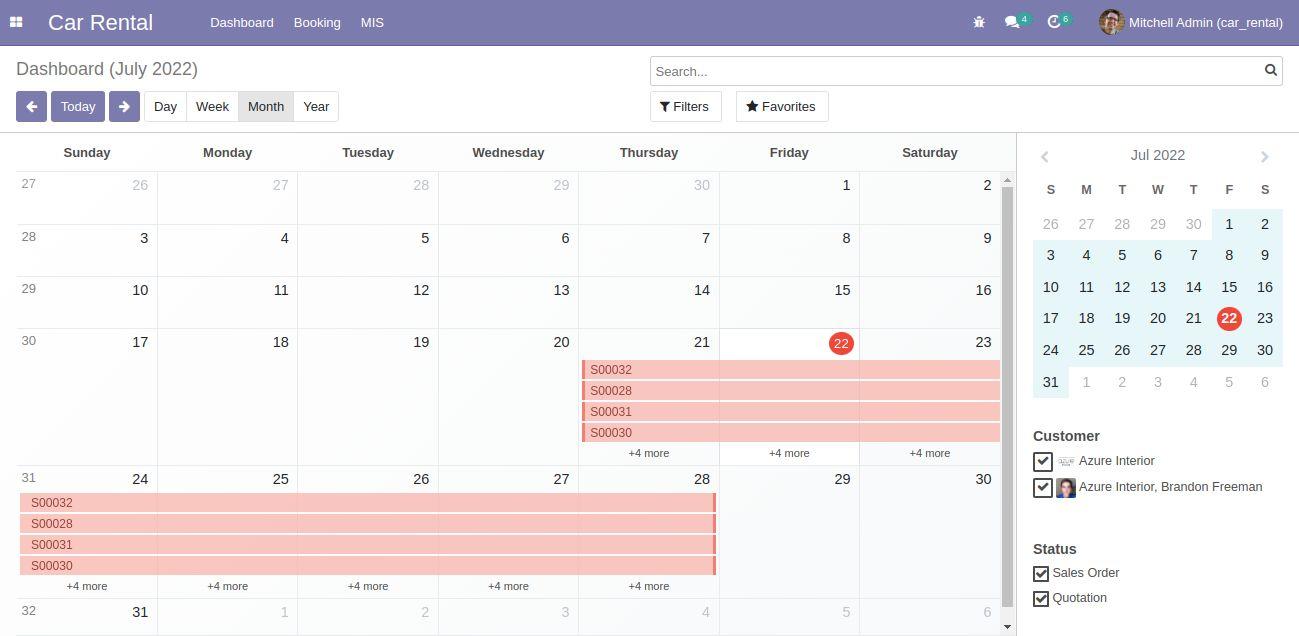This screenshot has width=1299, height=636.
Task: Open event S00028 in week 31 row
Action: 368,524
